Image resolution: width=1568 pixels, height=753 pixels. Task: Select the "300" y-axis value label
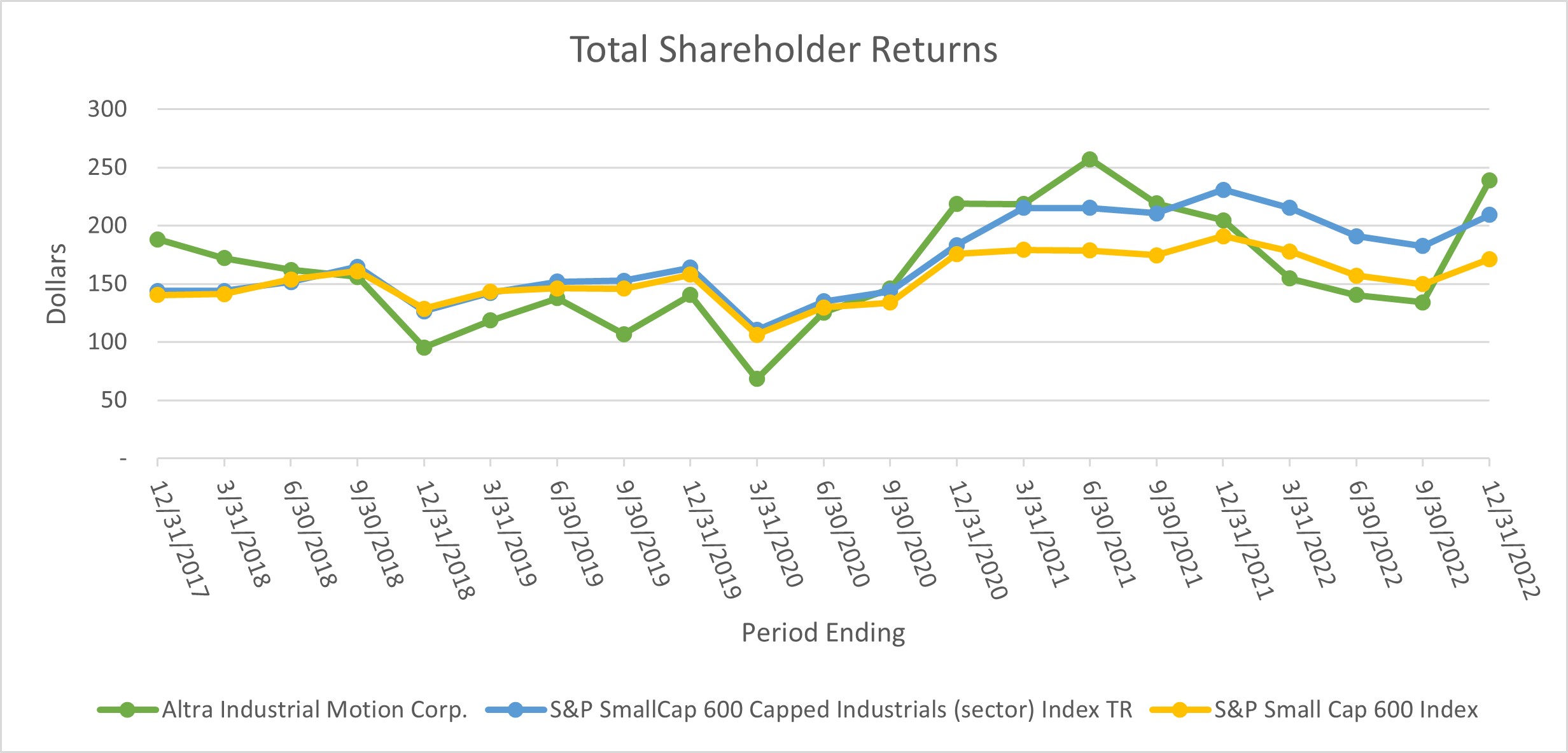[x=107, y=109]
